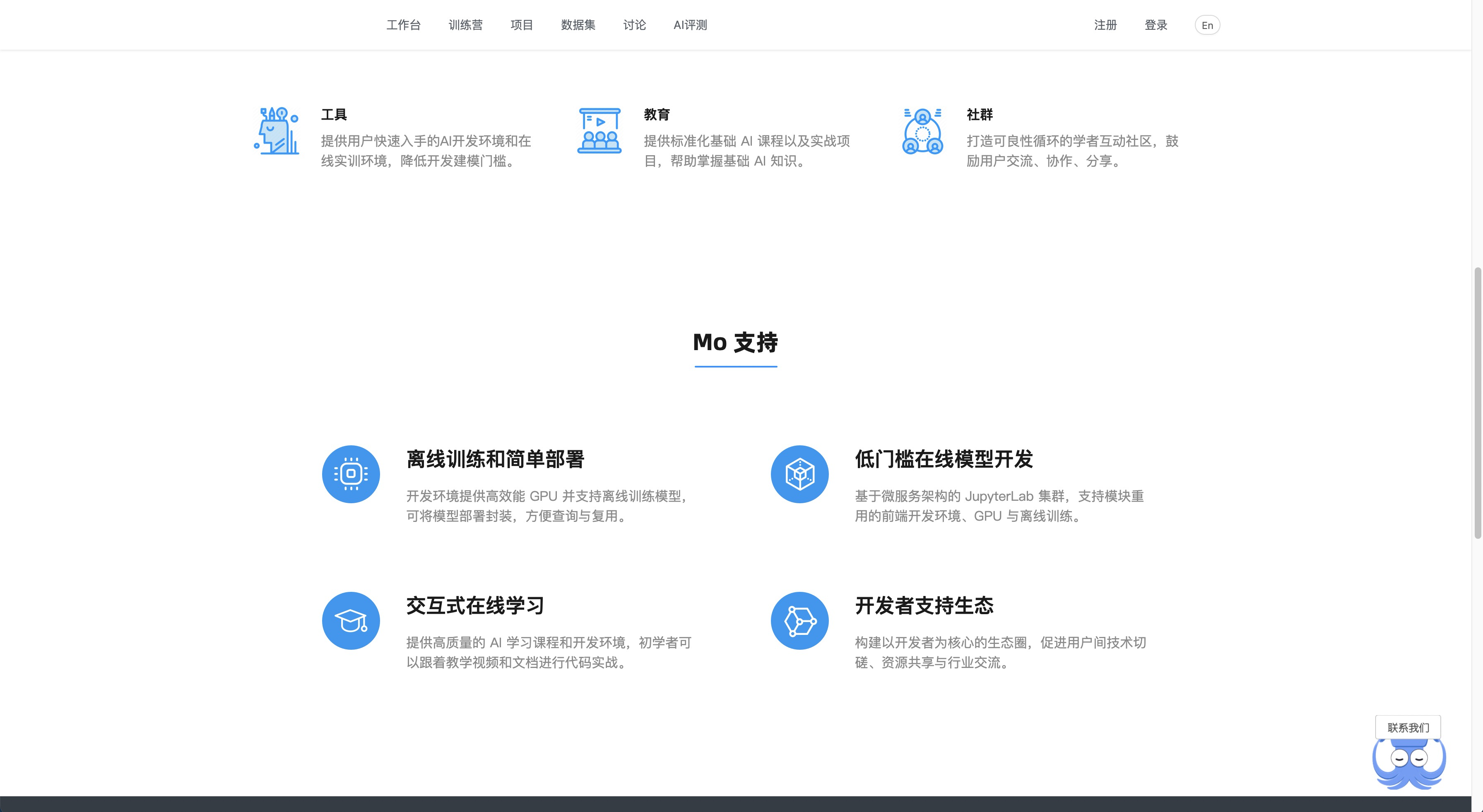Switch language with the En button

coord(1207,25)
